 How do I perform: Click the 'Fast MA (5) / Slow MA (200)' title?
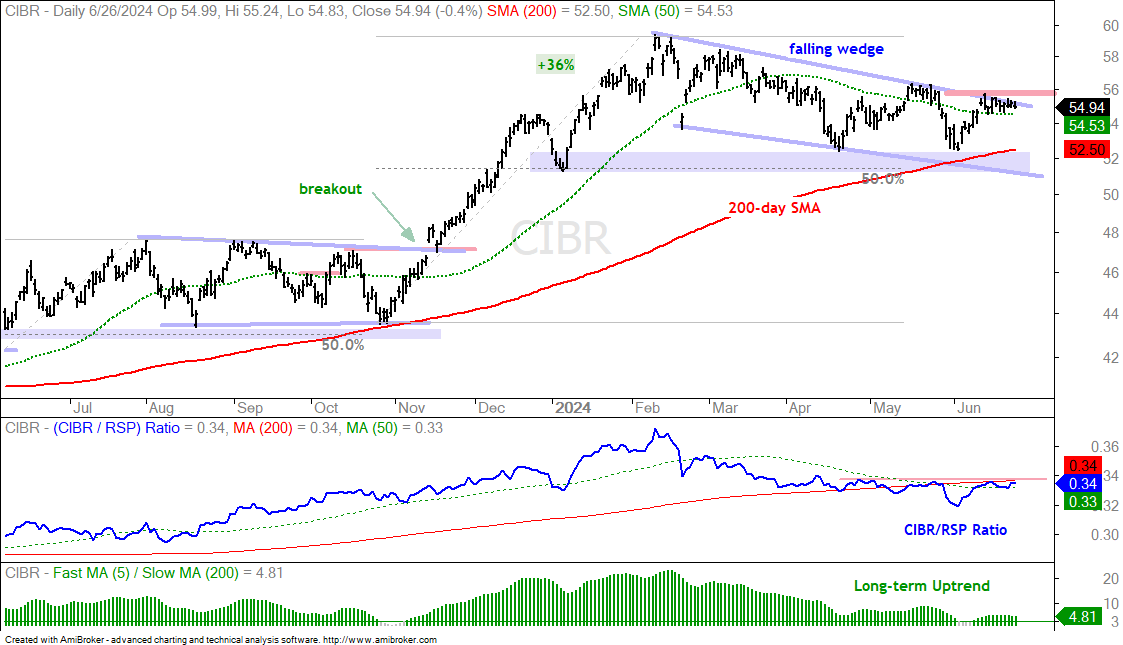click(145, 573)
